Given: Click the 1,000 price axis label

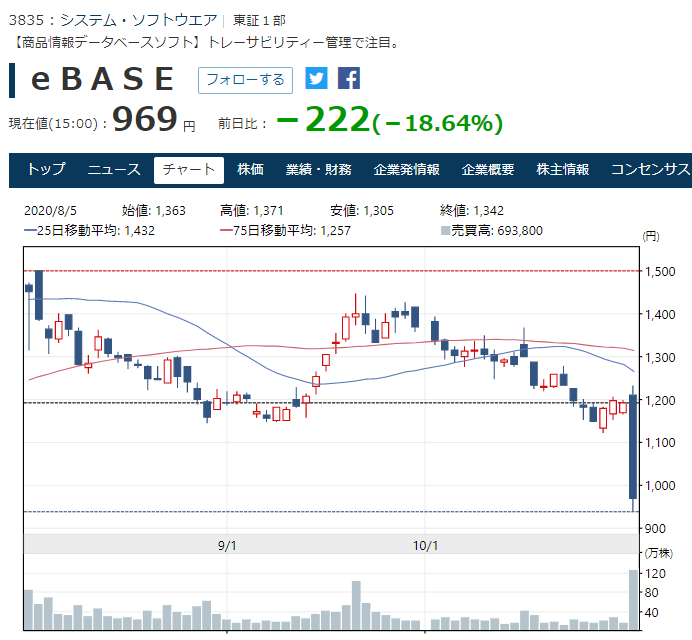Looking at the screenshot, I should point(660,486).
